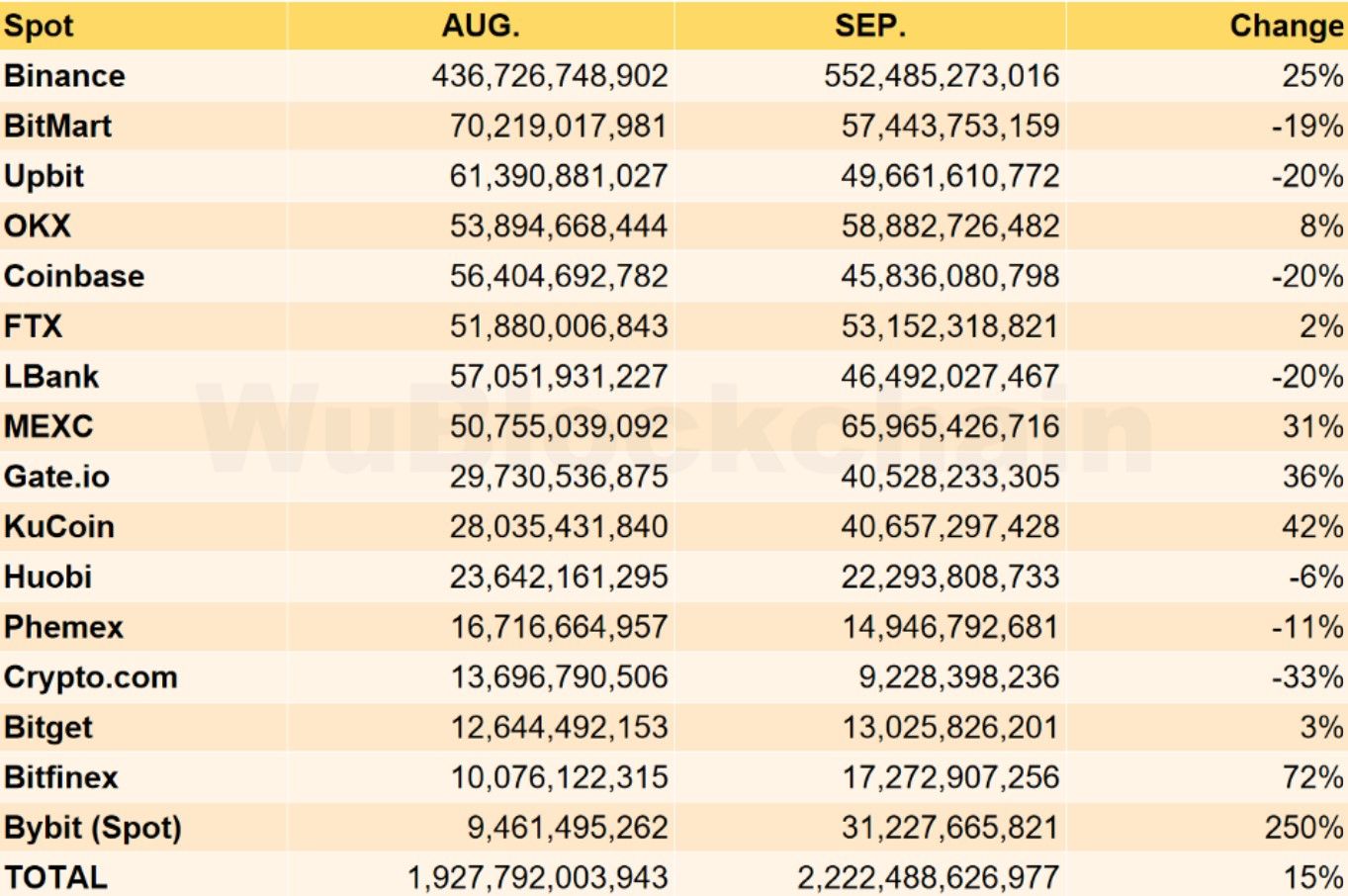1348x896 pixels.
Task: Click Bitfinex's 72% change value
Action: point(1312,777)
